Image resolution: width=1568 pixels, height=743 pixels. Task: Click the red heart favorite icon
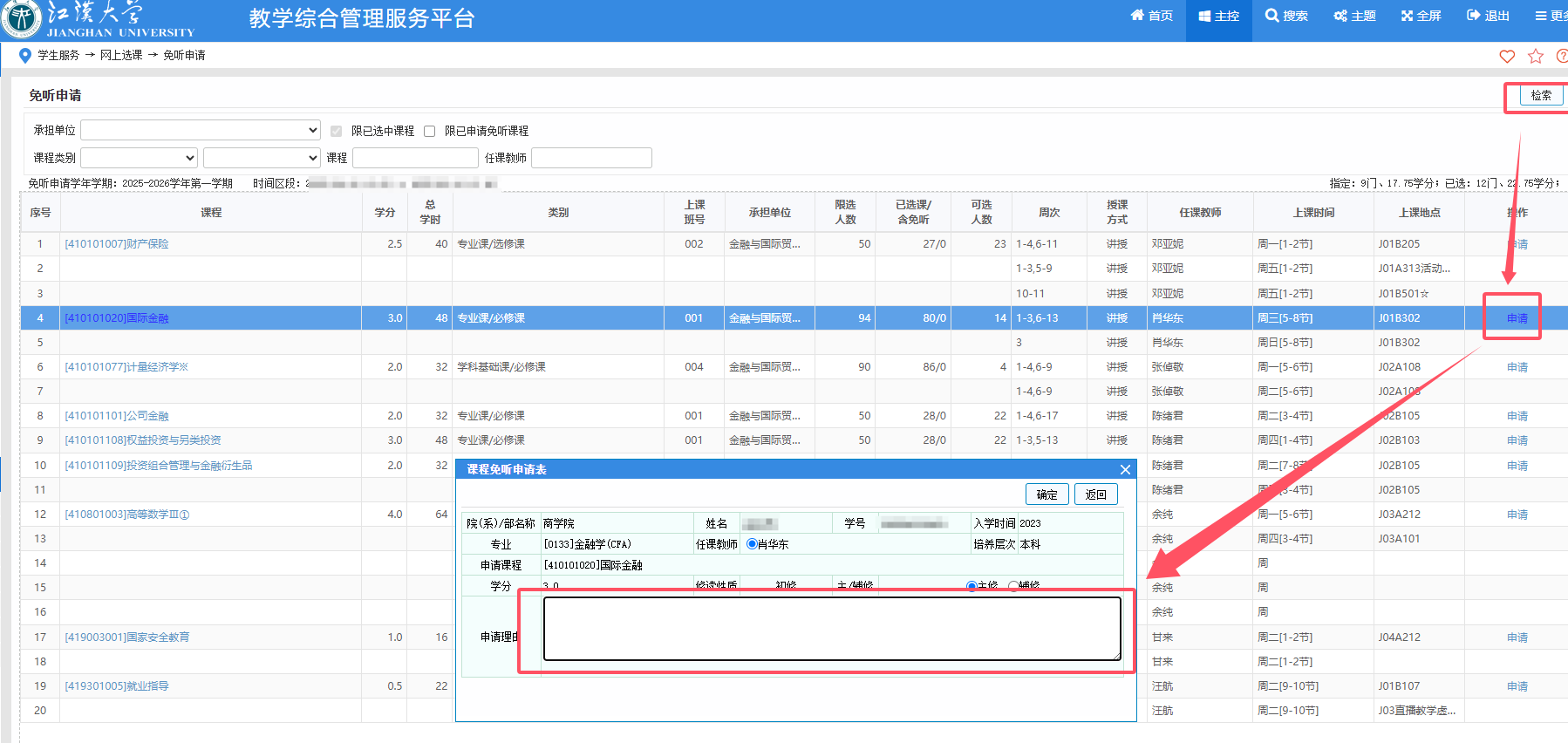(1507, 57)
